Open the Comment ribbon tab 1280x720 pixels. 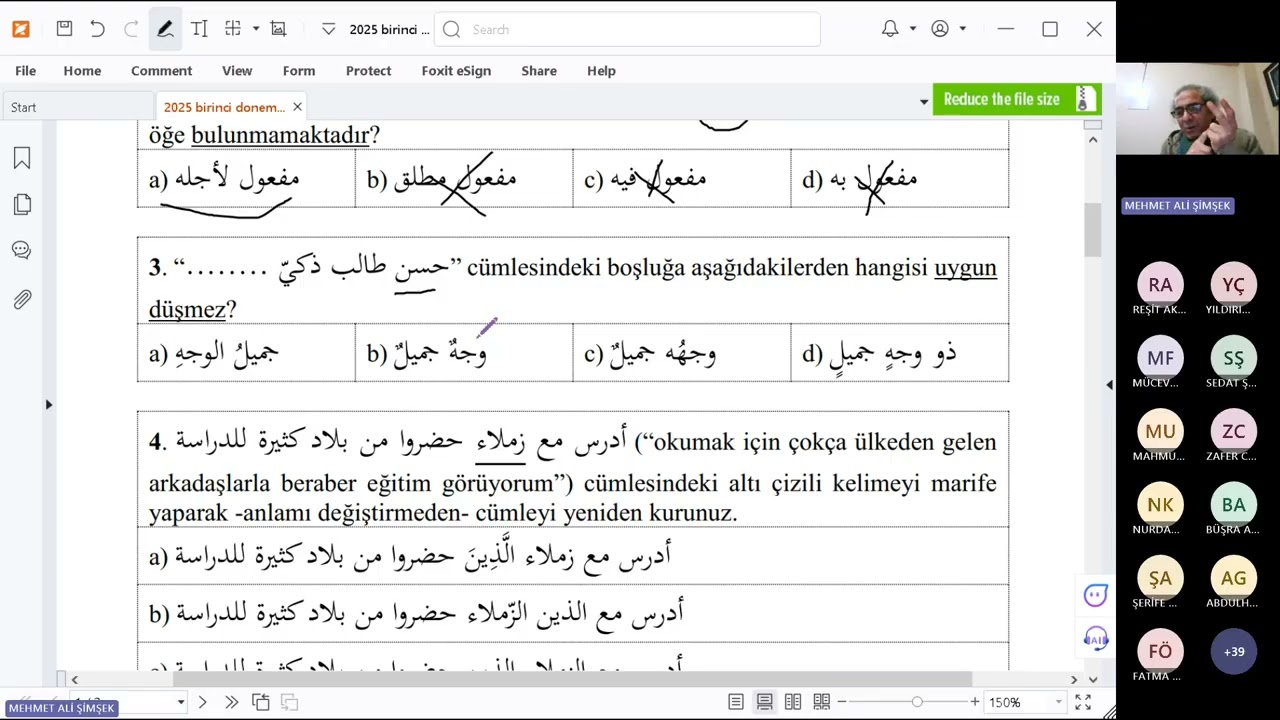pyautogui.click(x=161, y=71)
